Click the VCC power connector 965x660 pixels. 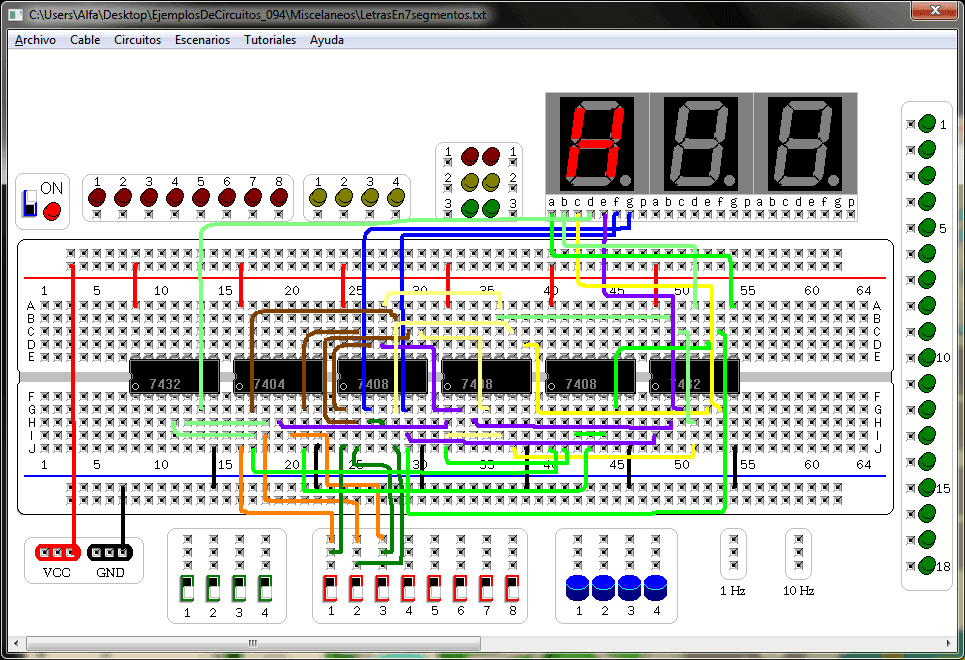click(57, 553)
